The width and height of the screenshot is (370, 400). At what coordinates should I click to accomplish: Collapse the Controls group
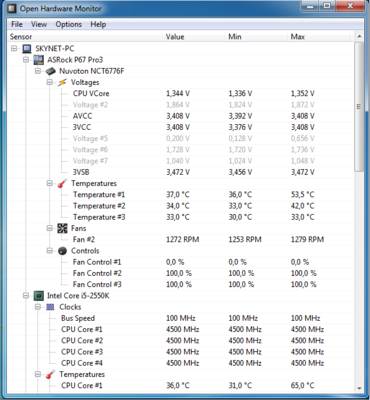tap(50, 251)
